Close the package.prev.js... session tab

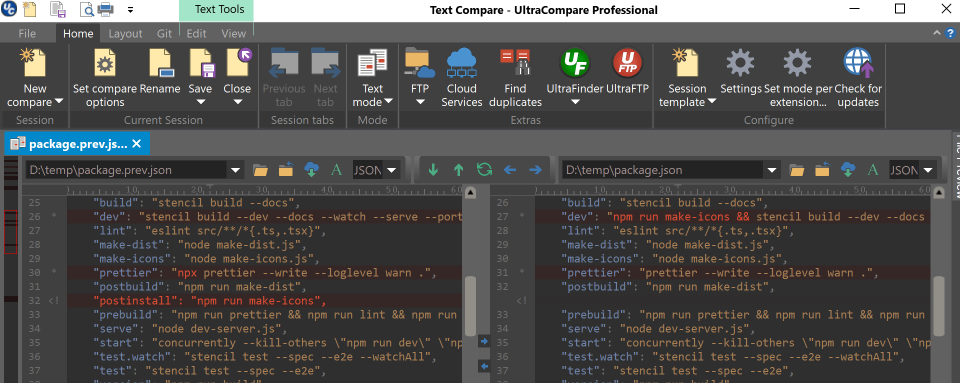pyautogui.click(x=137, y=144)
